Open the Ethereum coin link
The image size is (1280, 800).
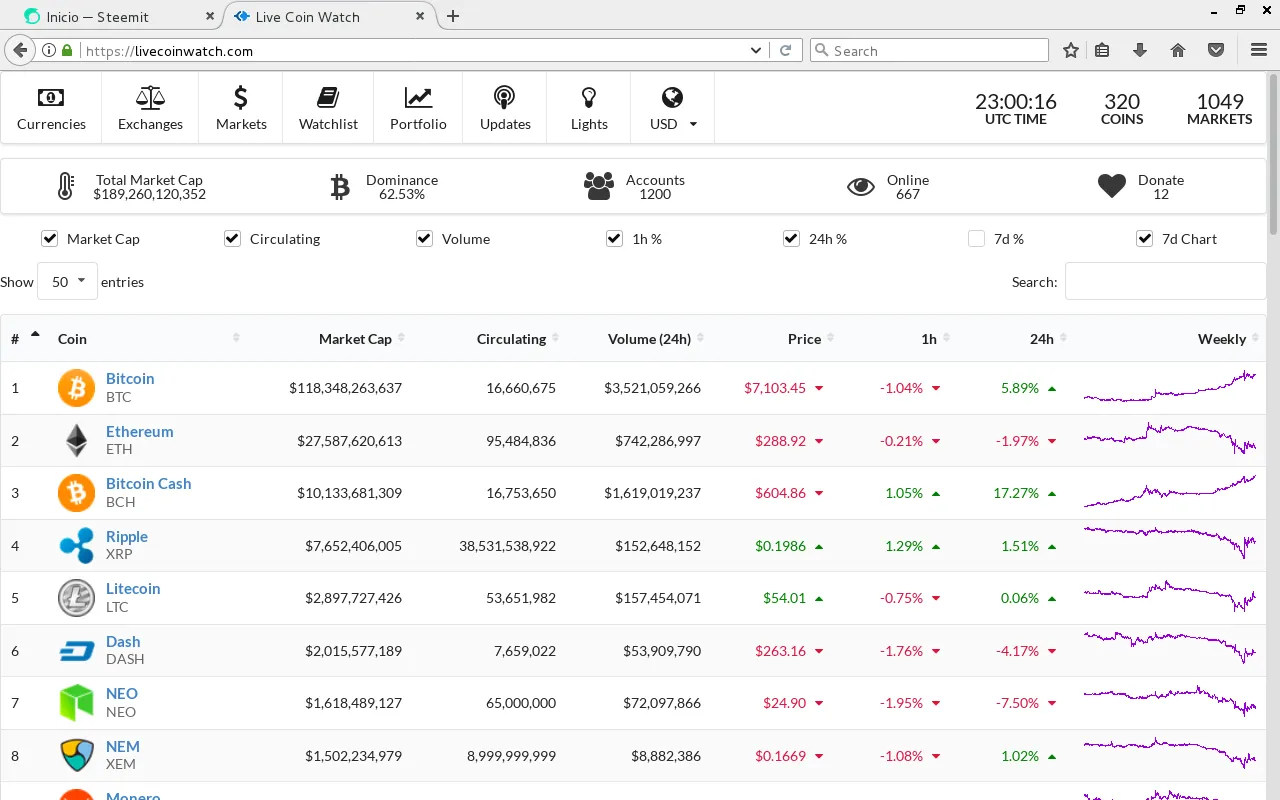tap(140, 432)
